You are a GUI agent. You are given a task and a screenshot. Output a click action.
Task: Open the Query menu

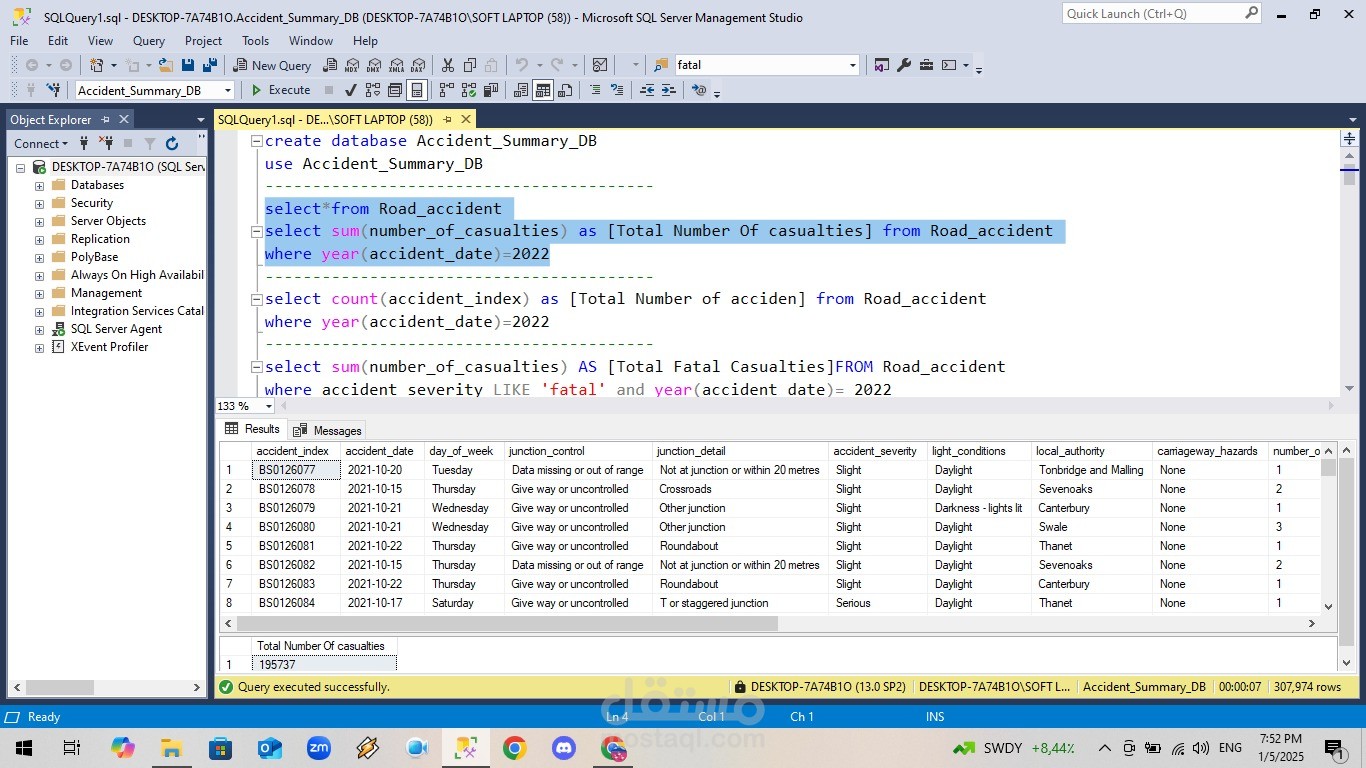149,41
